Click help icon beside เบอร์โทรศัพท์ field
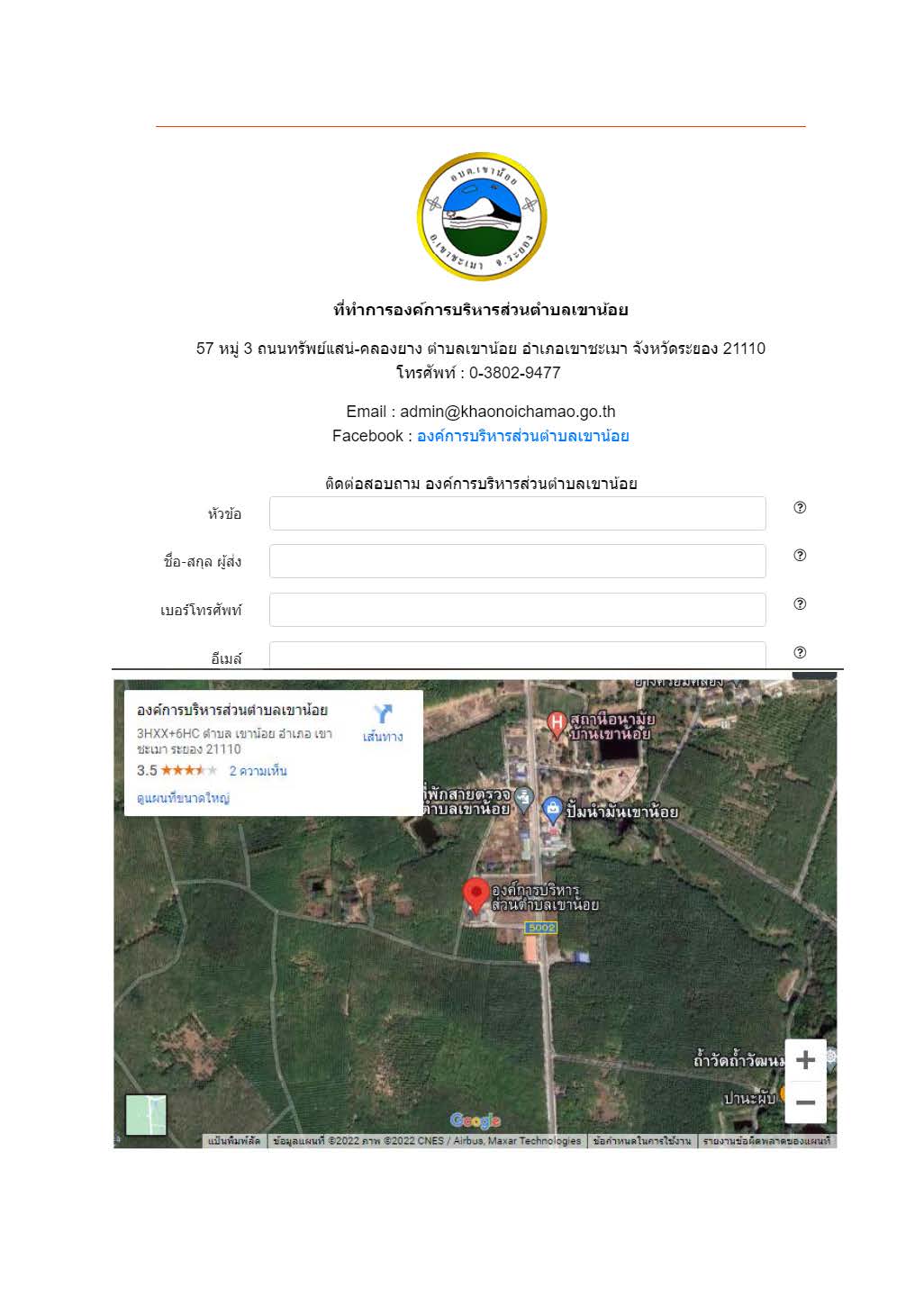The image size is (924, 1306). 800,603
